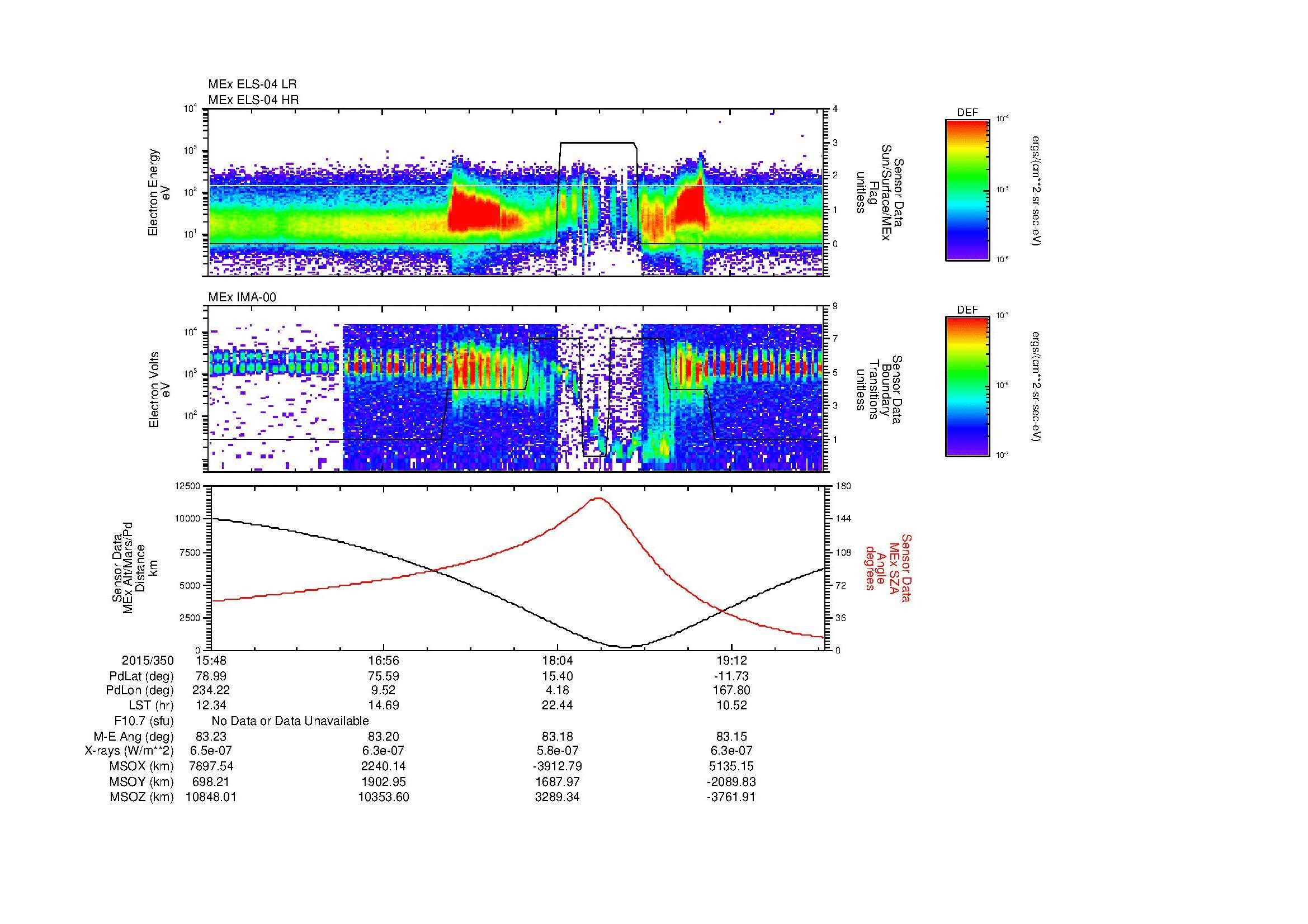Screen dimensions: 1308x924
Task: Click the 'M-E Ang (deg)' row label
Action: (x=133, y=736)
